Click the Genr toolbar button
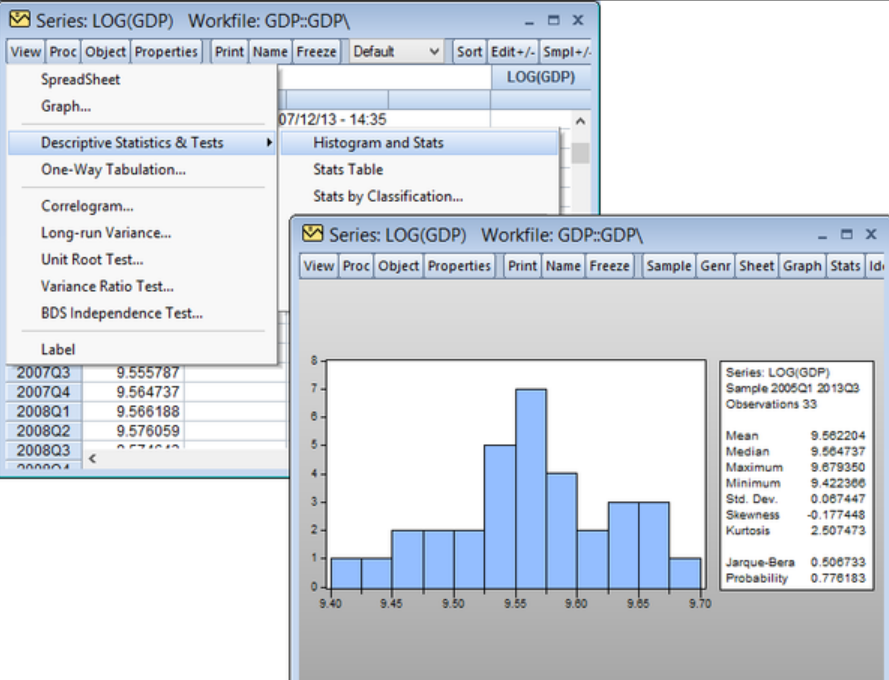 click(716, 266)
